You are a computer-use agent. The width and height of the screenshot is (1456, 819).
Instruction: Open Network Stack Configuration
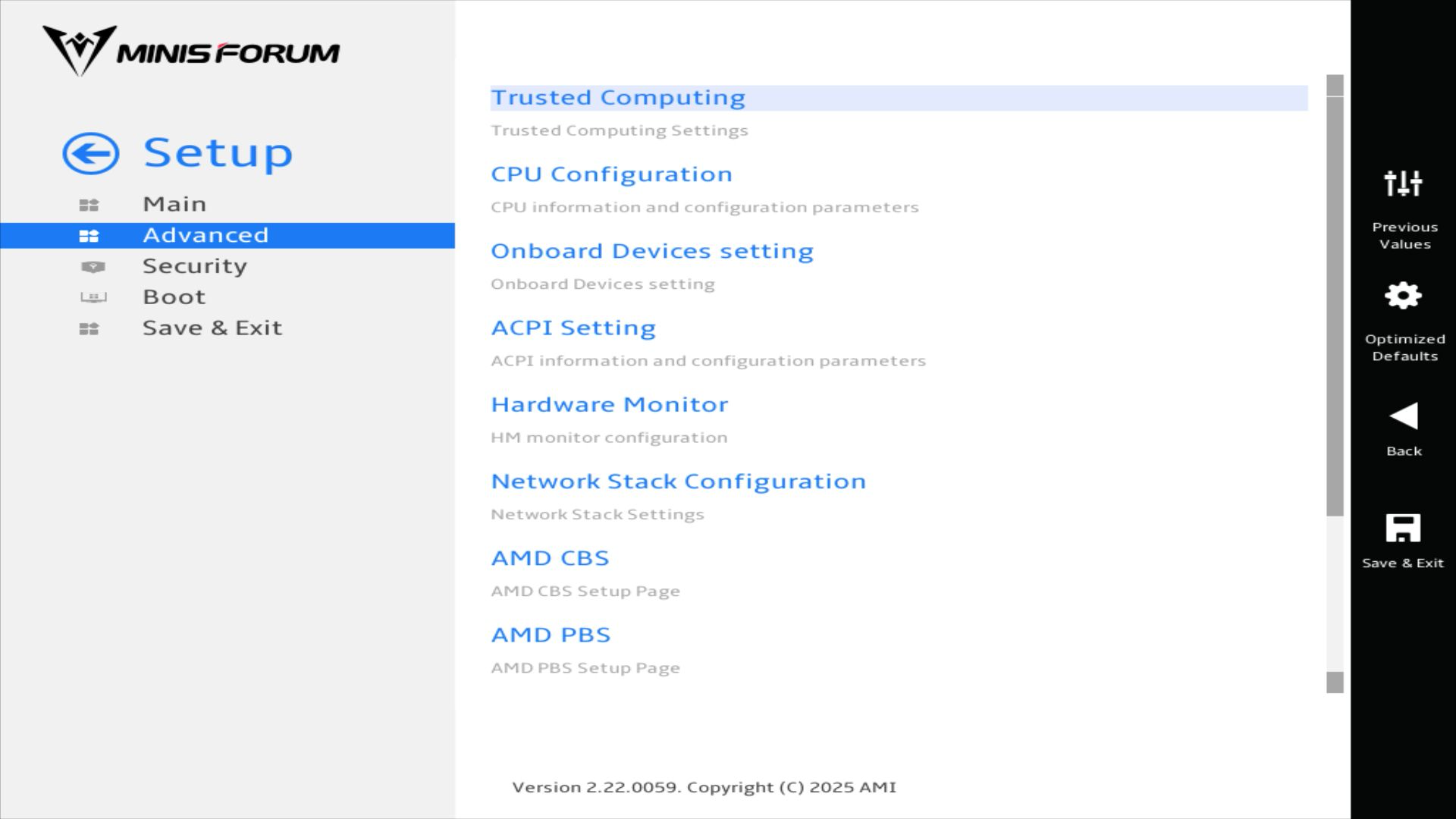click(x=678, y=482)
